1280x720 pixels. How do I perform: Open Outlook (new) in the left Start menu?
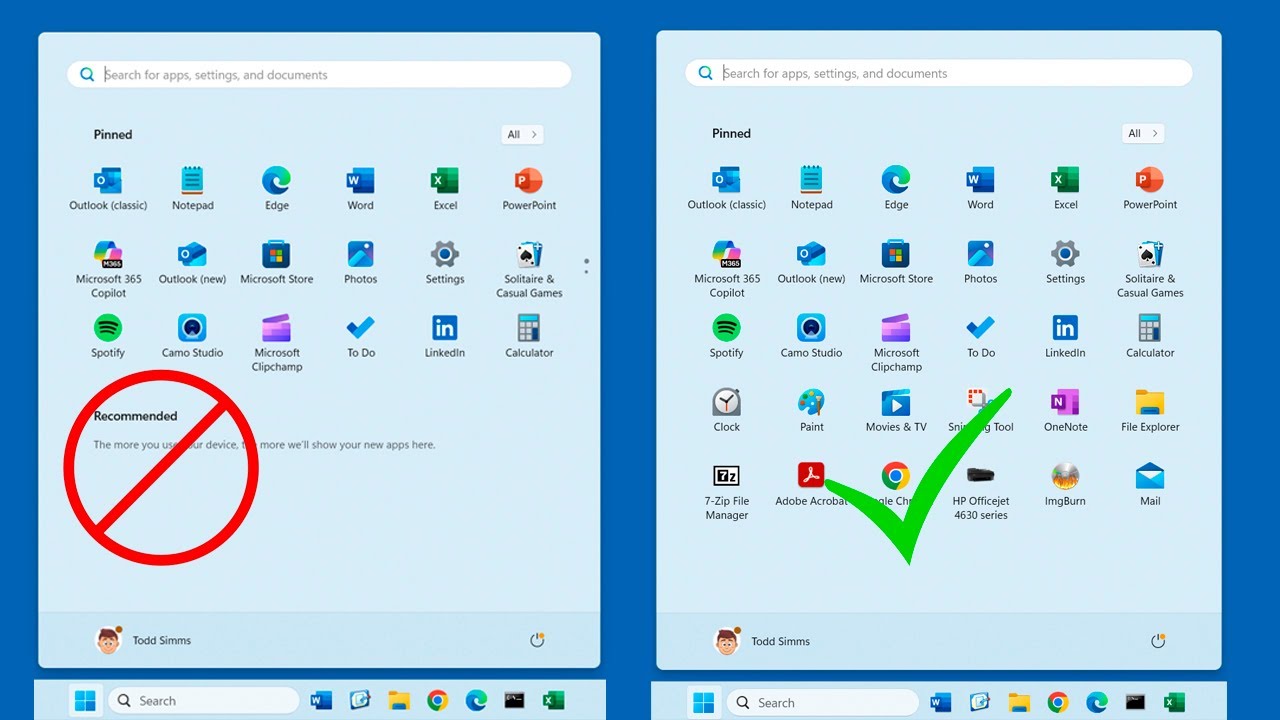[x=192, y=263]
